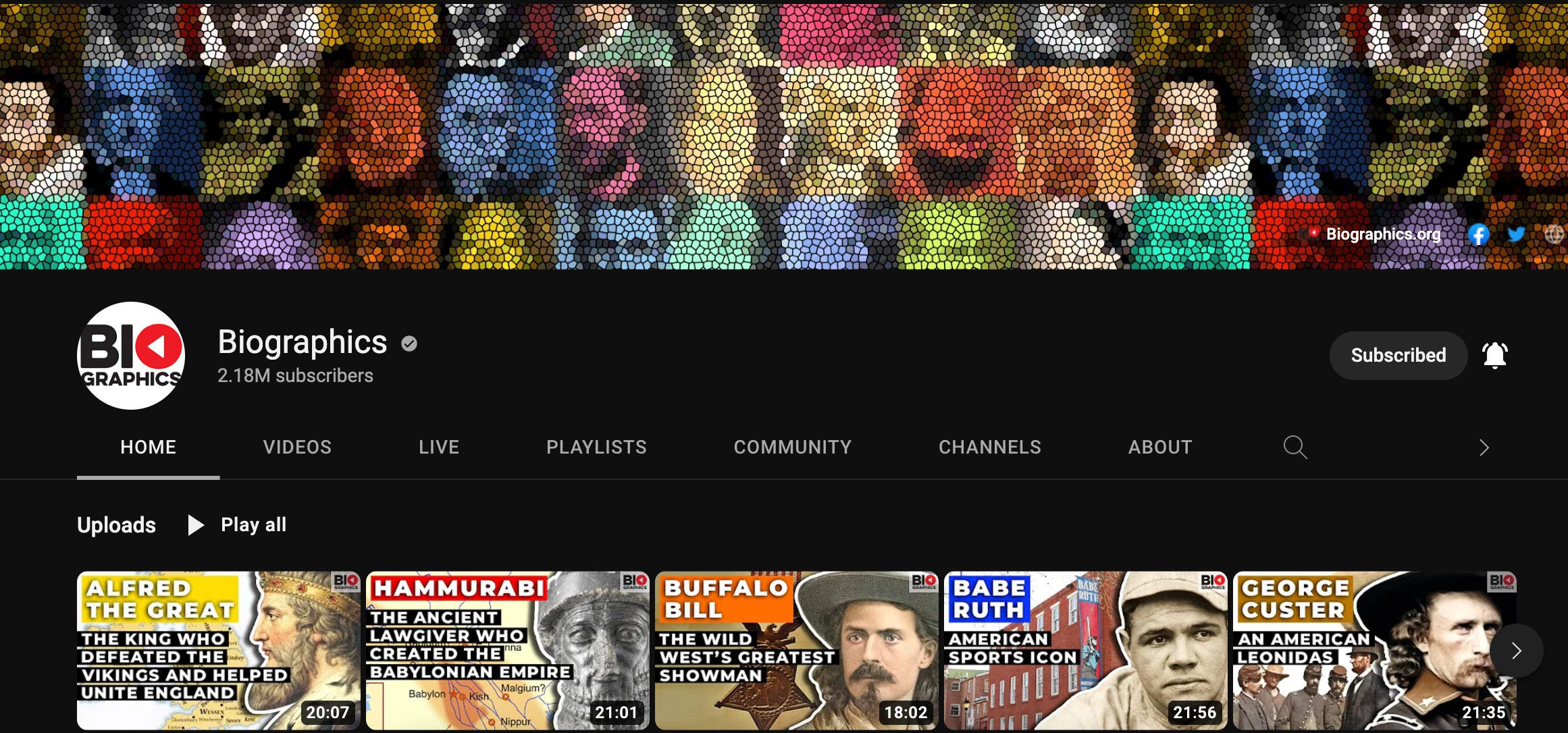Open the Buffalo Bill video thumbnail
This screenshot has height=733, width=1568.
pos(797,651)
